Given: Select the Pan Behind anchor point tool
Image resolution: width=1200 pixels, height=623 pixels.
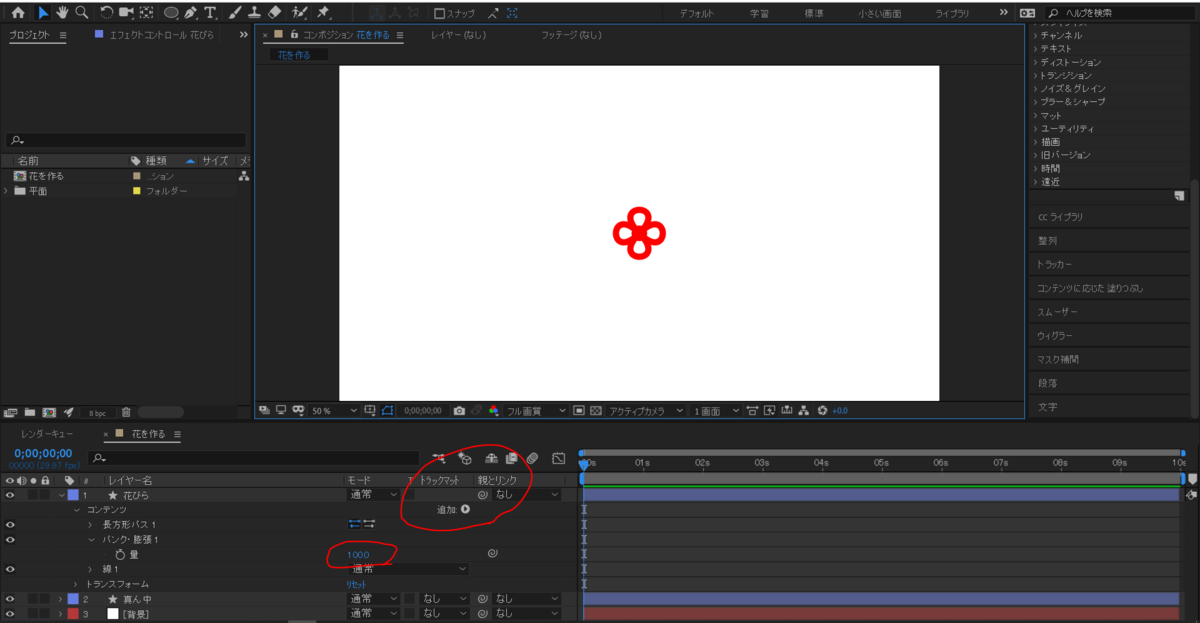Looking at the screenshot, I should (x=147, y=13).
